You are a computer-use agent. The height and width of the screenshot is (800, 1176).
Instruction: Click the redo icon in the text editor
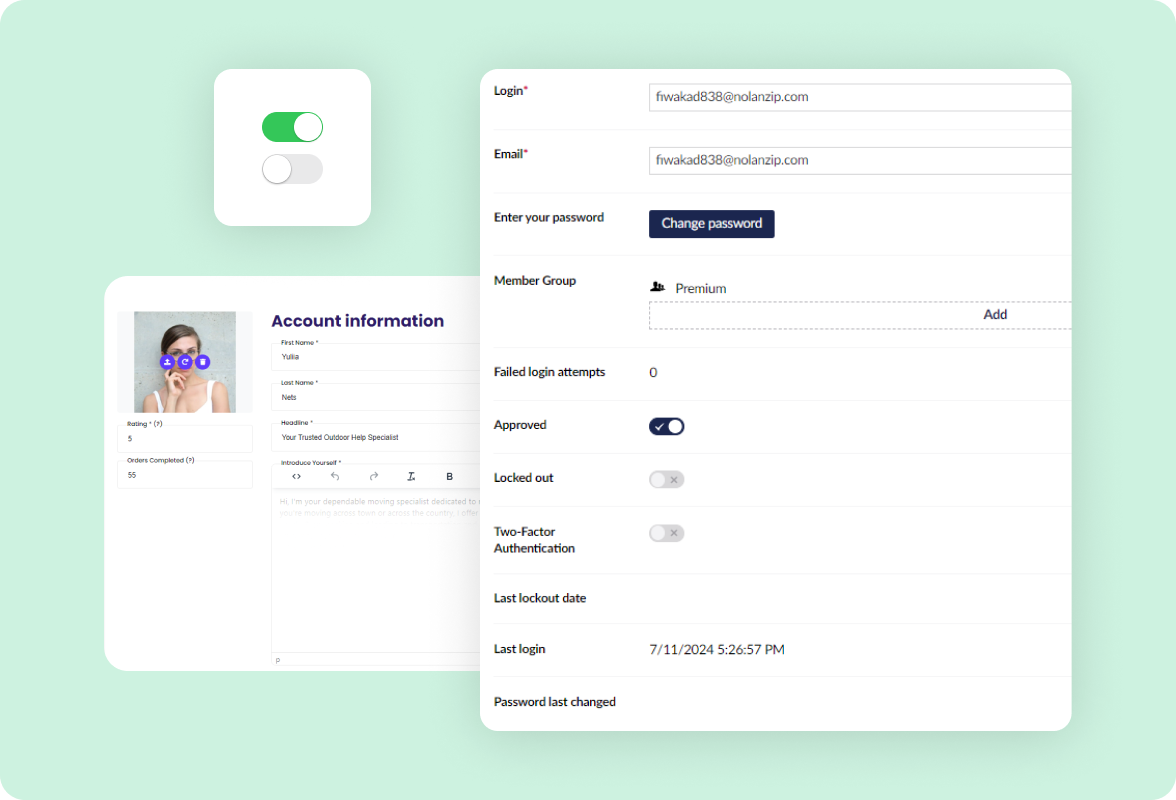[372, 476]
